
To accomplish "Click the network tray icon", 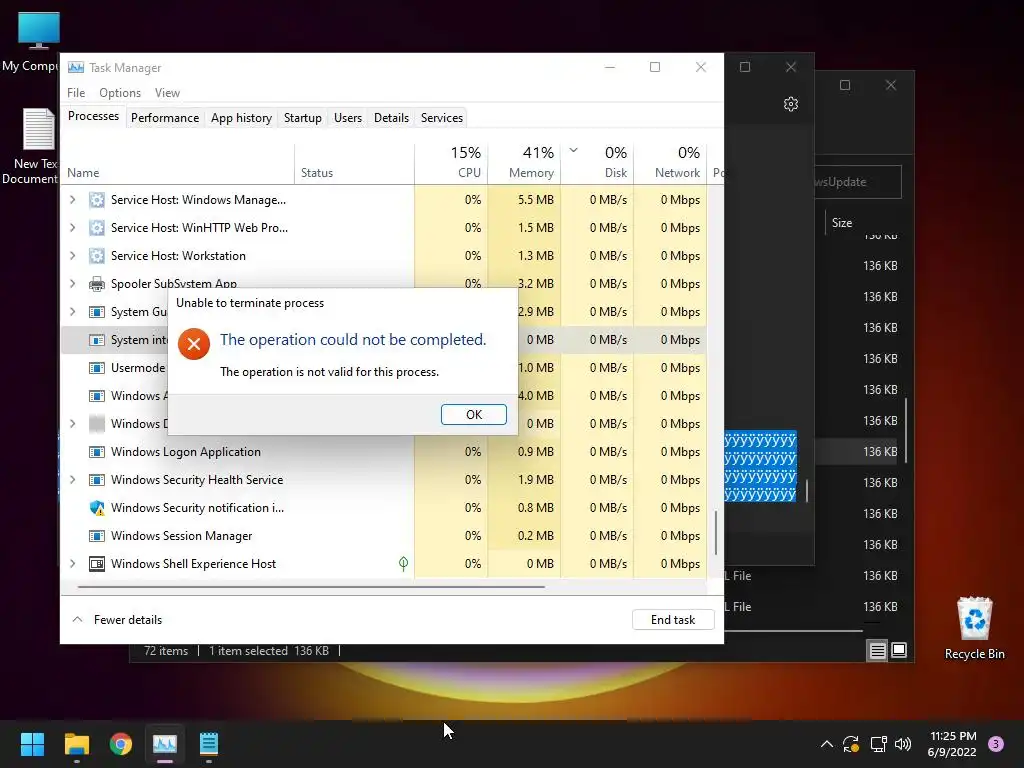I will tap(878, 744).
